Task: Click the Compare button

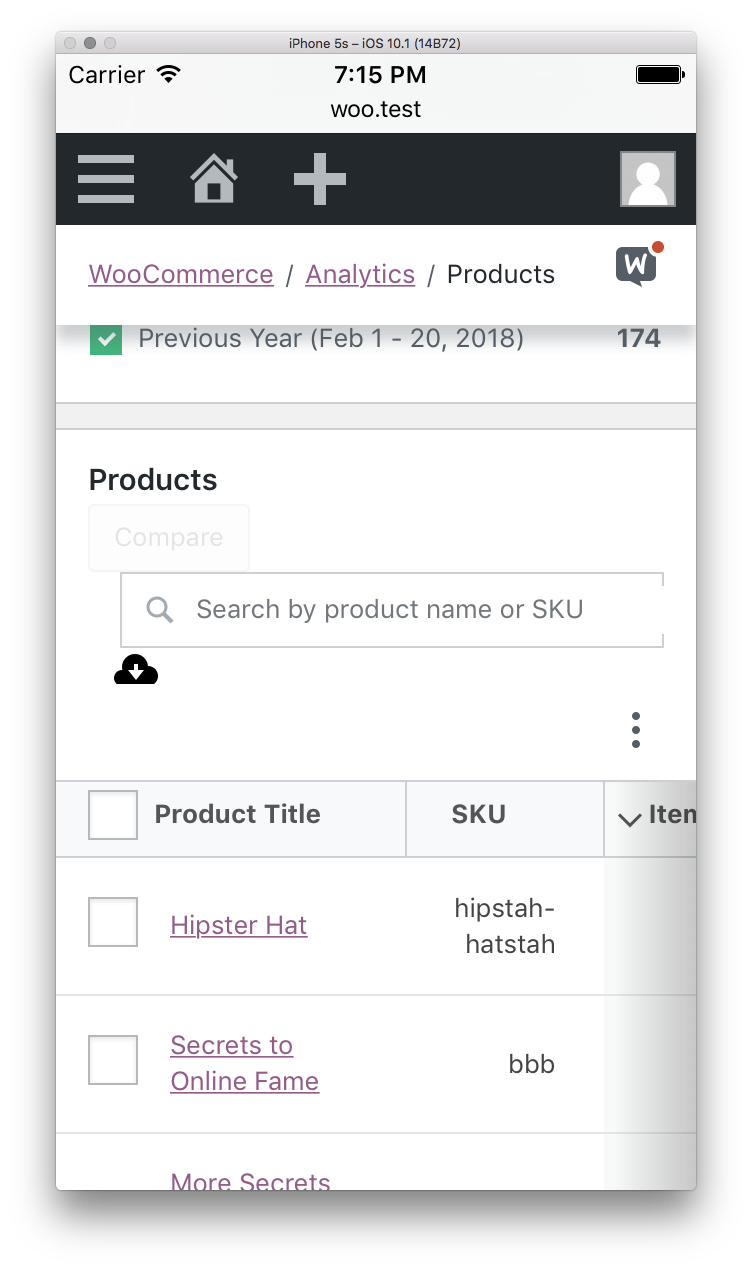Action: click(168, 537)
